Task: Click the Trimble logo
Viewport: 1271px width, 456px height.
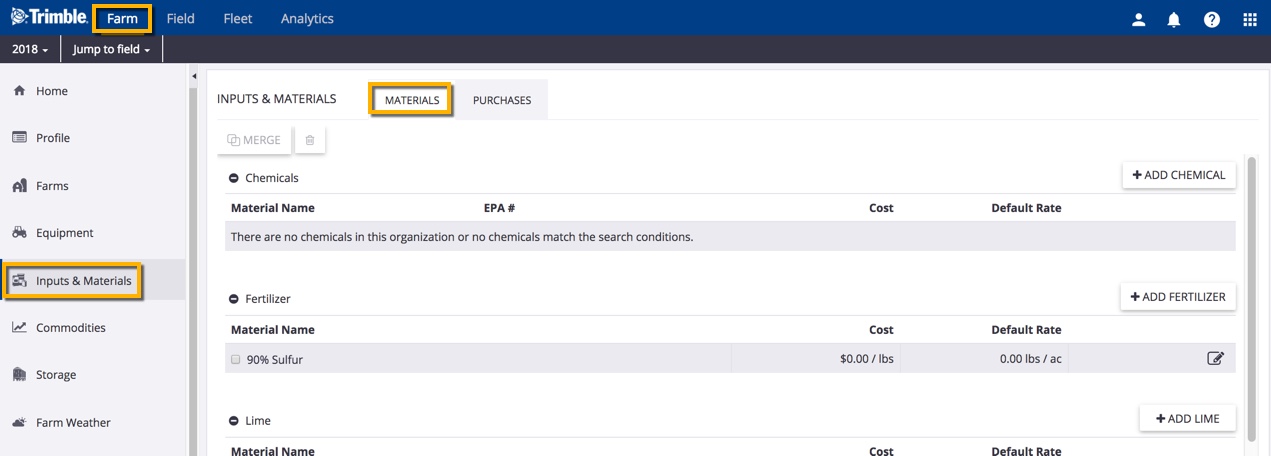Action: 49,18
